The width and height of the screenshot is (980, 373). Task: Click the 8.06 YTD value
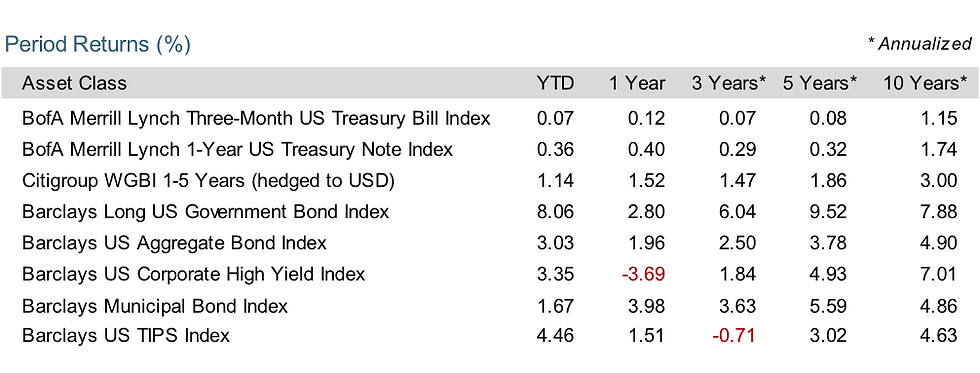pos(555,212)
